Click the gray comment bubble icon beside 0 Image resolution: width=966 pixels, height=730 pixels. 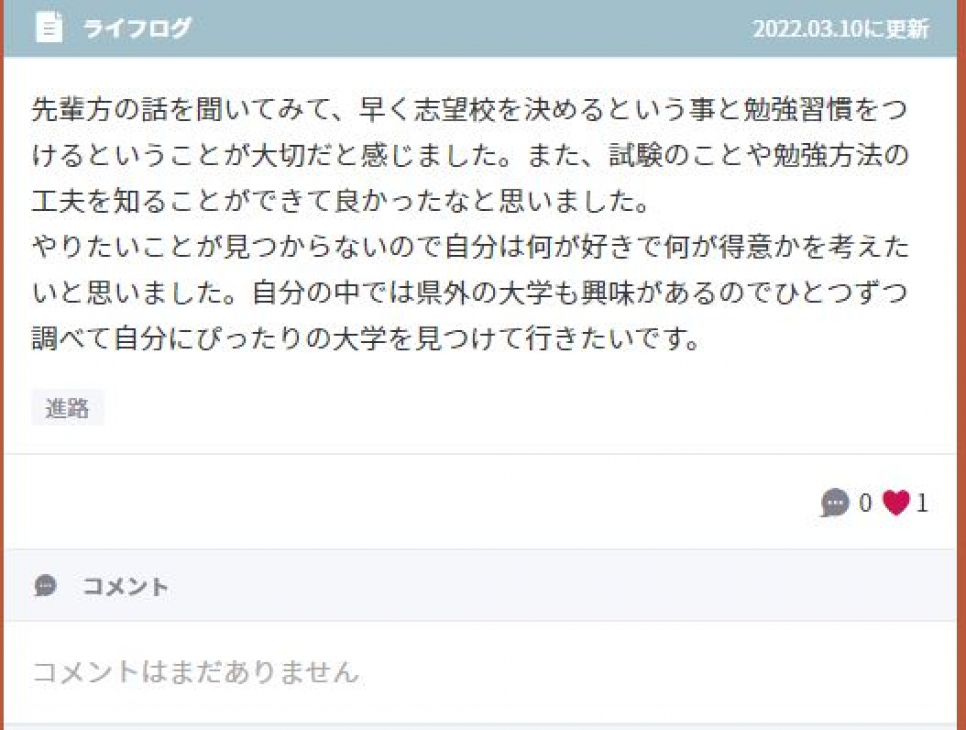[835, 503]
